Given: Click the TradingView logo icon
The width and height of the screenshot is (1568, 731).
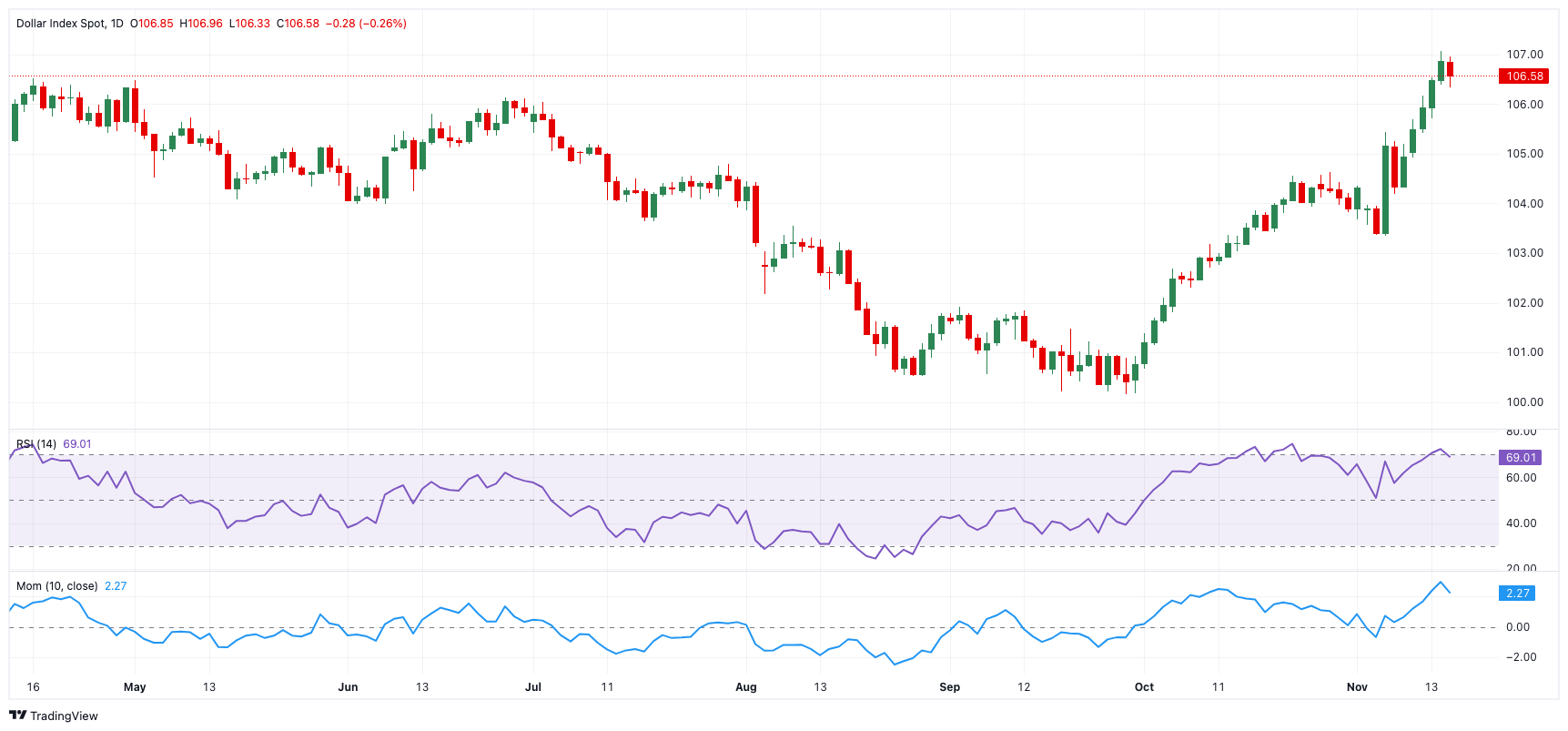Looking at the screenshot, I should [17, 716].
